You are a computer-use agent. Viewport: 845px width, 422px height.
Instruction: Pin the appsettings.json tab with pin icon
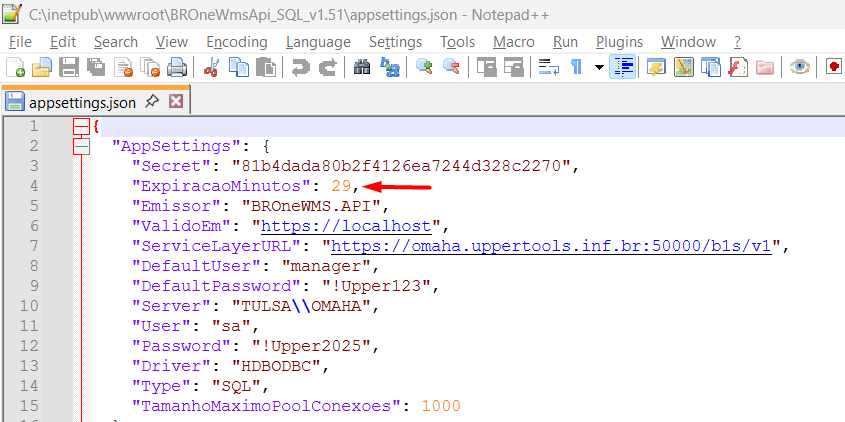coord(152,101)
